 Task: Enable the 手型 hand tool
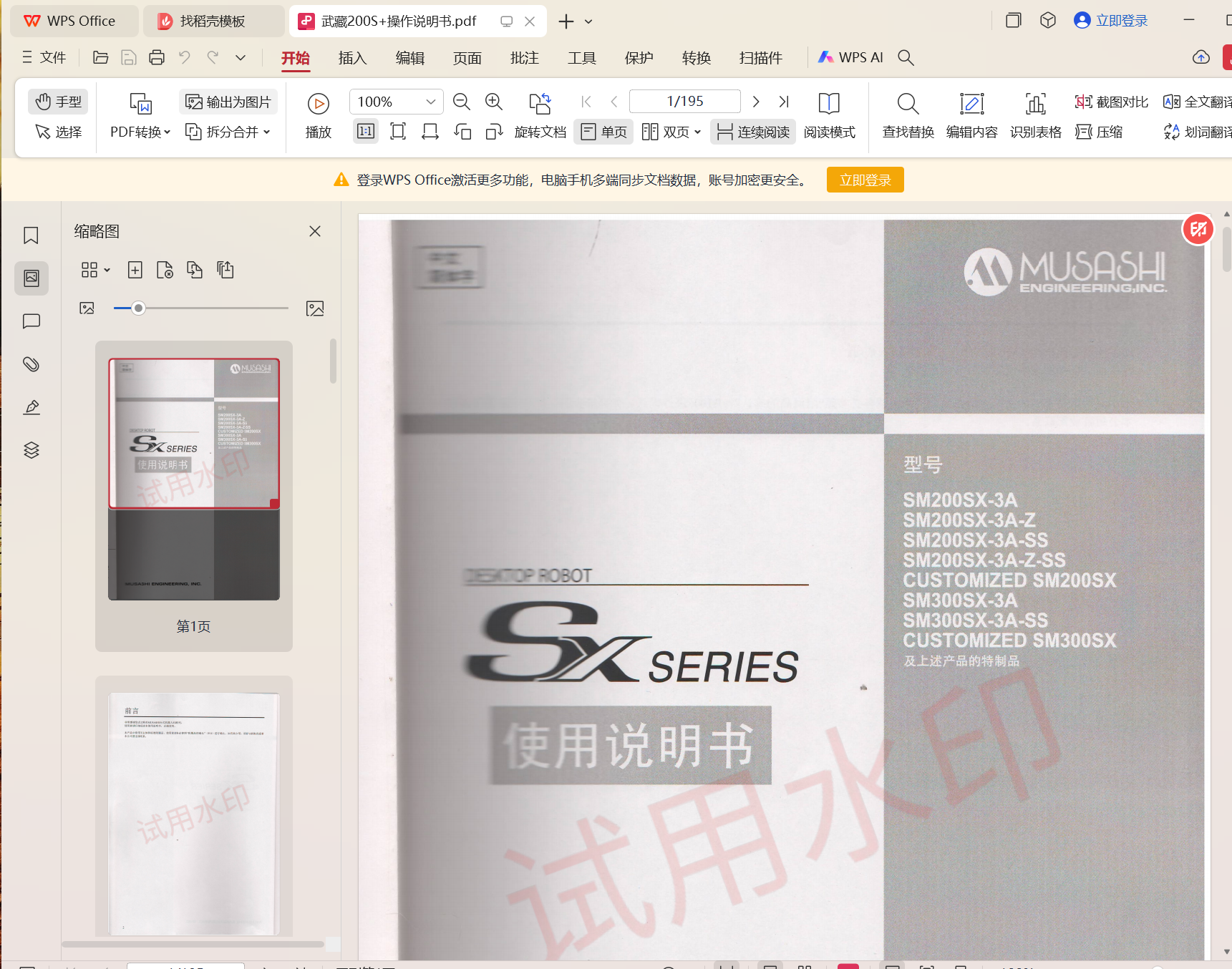point(58,102)
